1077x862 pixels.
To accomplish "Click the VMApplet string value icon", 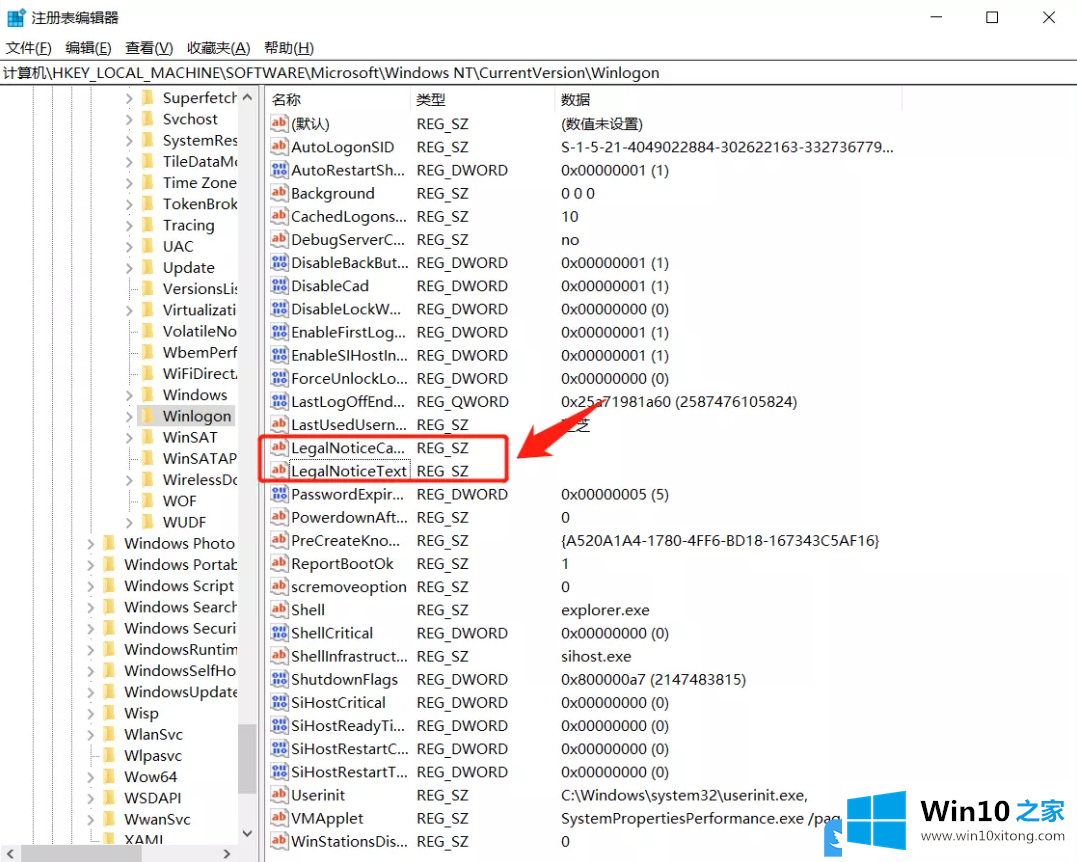I will [279, 818].
